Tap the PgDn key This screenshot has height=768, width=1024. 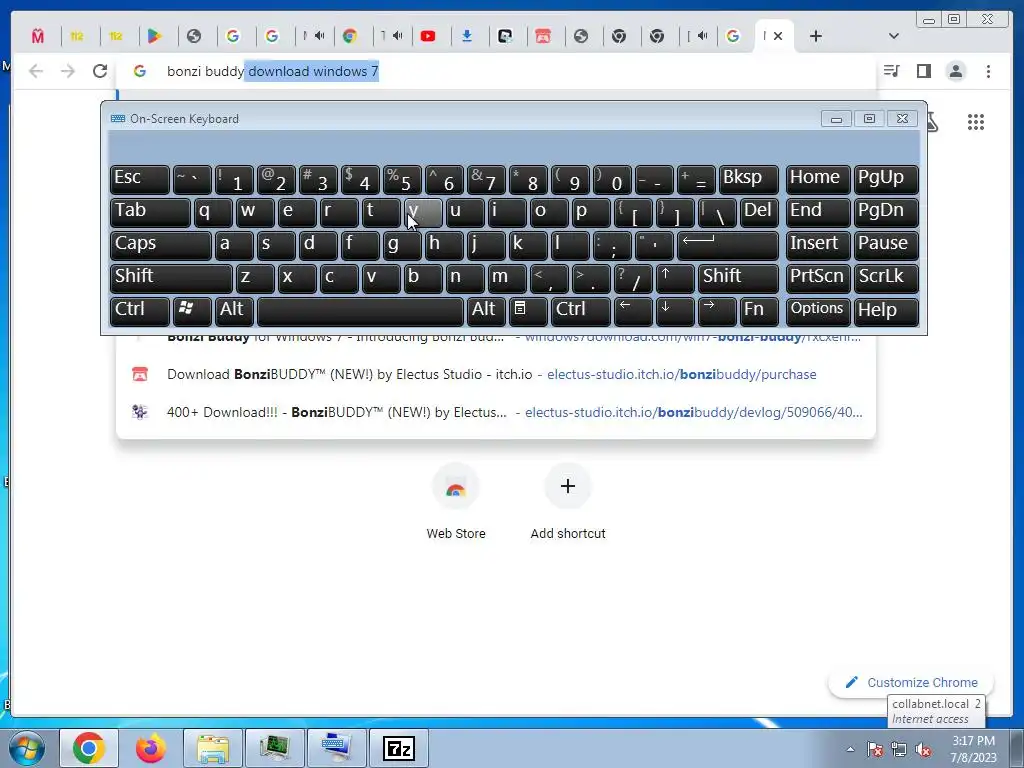[x=886, y=212]
